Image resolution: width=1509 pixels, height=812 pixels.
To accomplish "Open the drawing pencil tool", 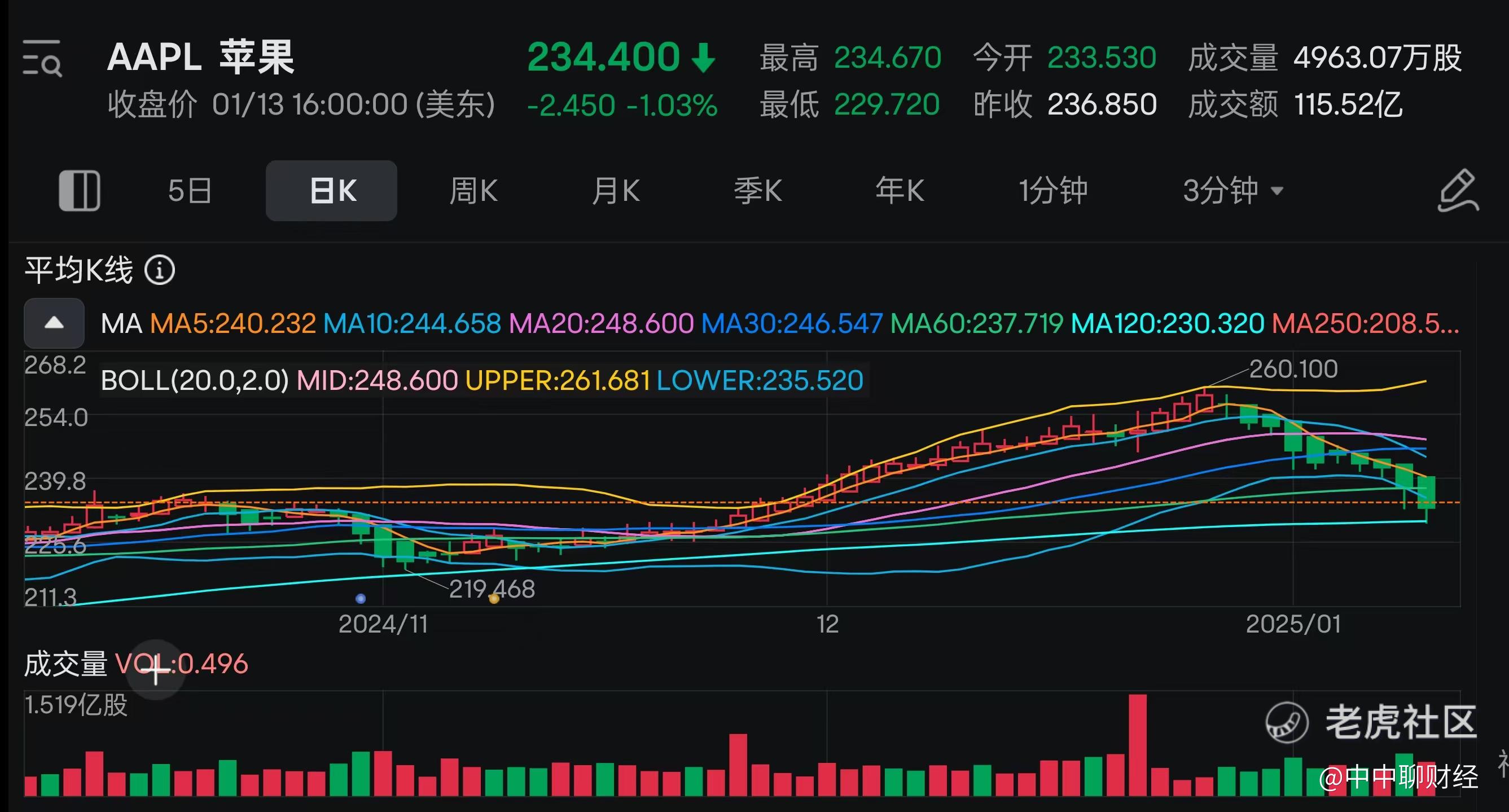I will click(x=1458, y=190).
